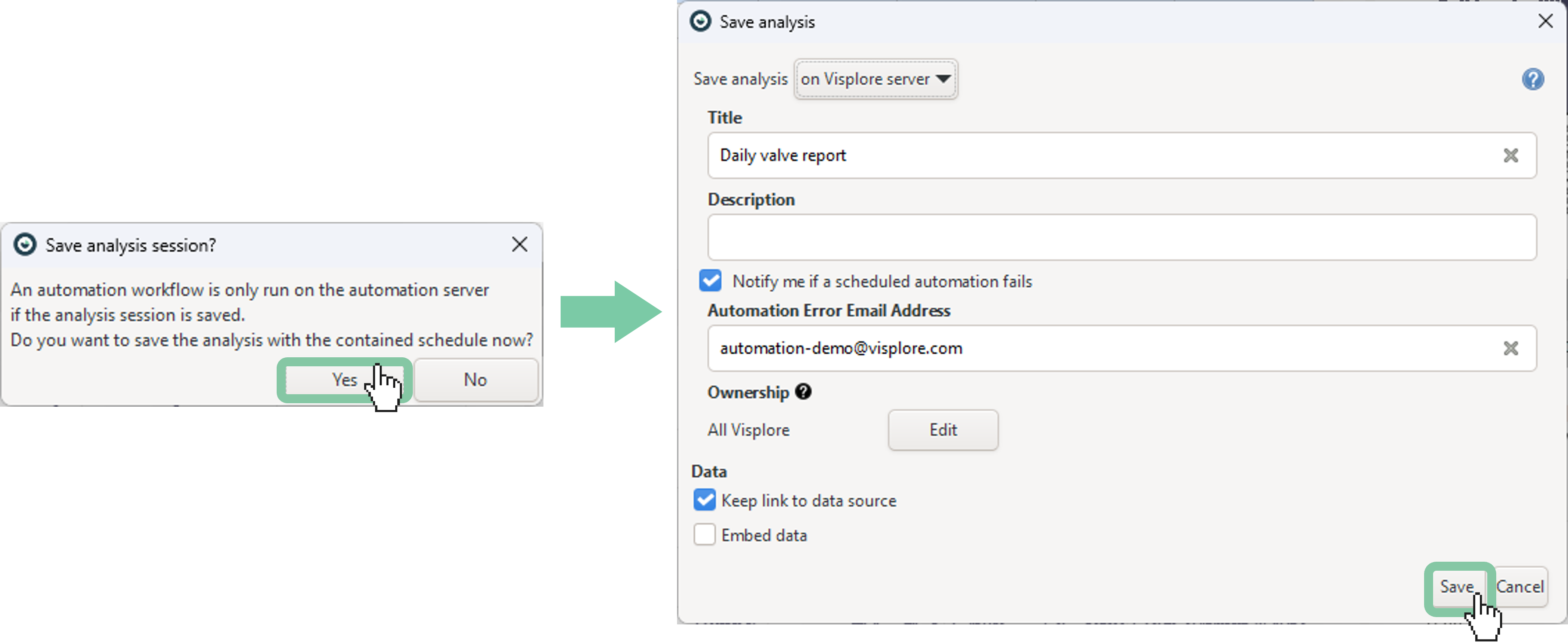Image resolution: width=1568 pixels, height=642 pixels.
Task: Clear the email address with X icon
Action: tap(1510, 348)
